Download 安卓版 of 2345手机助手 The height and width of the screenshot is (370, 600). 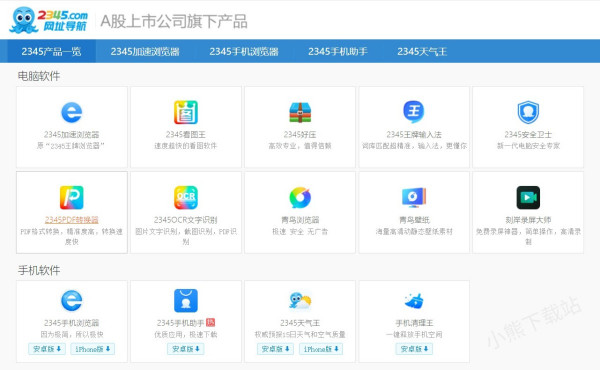[186, 349]
